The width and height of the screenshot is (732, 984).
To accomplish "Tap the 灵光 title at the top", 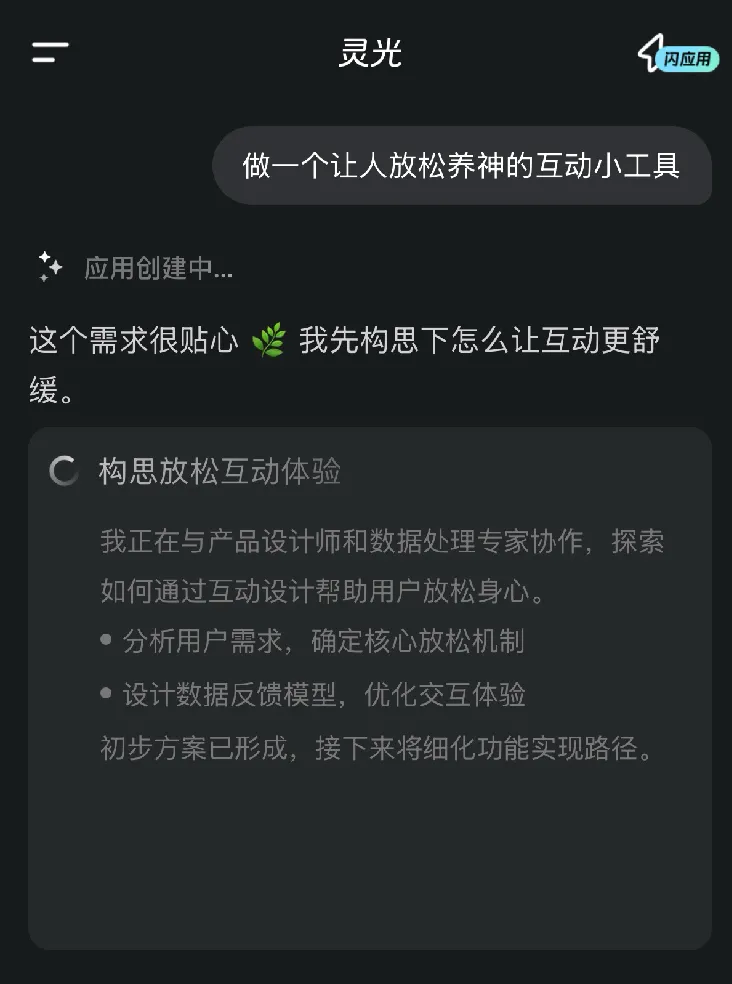I will tap(370, 53).
